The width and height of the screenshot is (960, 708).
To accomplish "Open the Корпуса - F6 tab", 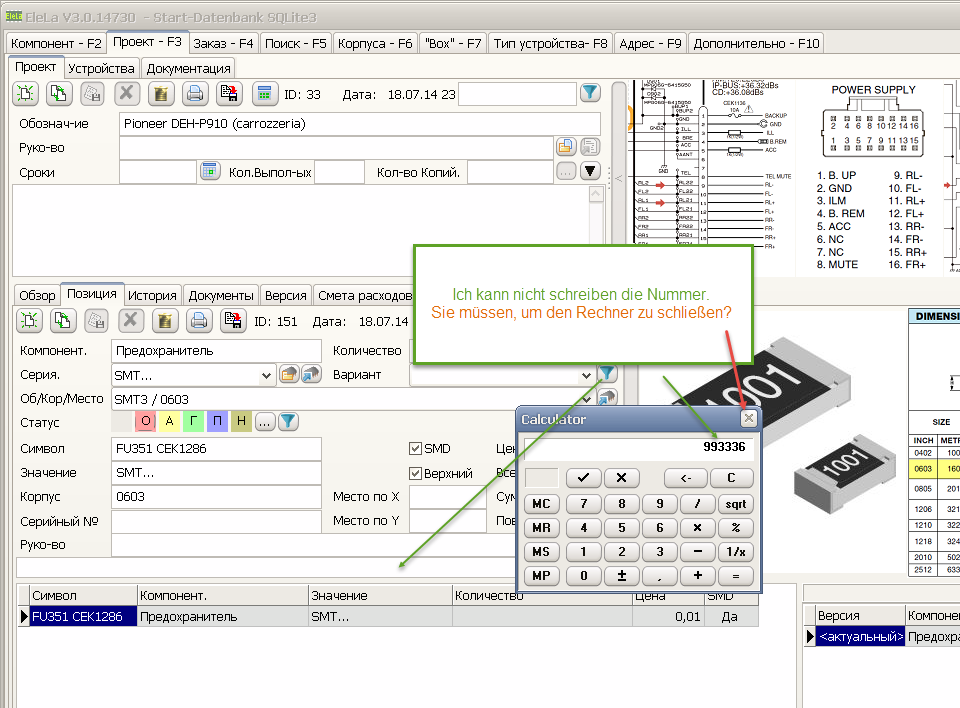I will pyautogui.click(x=375, y=43).
